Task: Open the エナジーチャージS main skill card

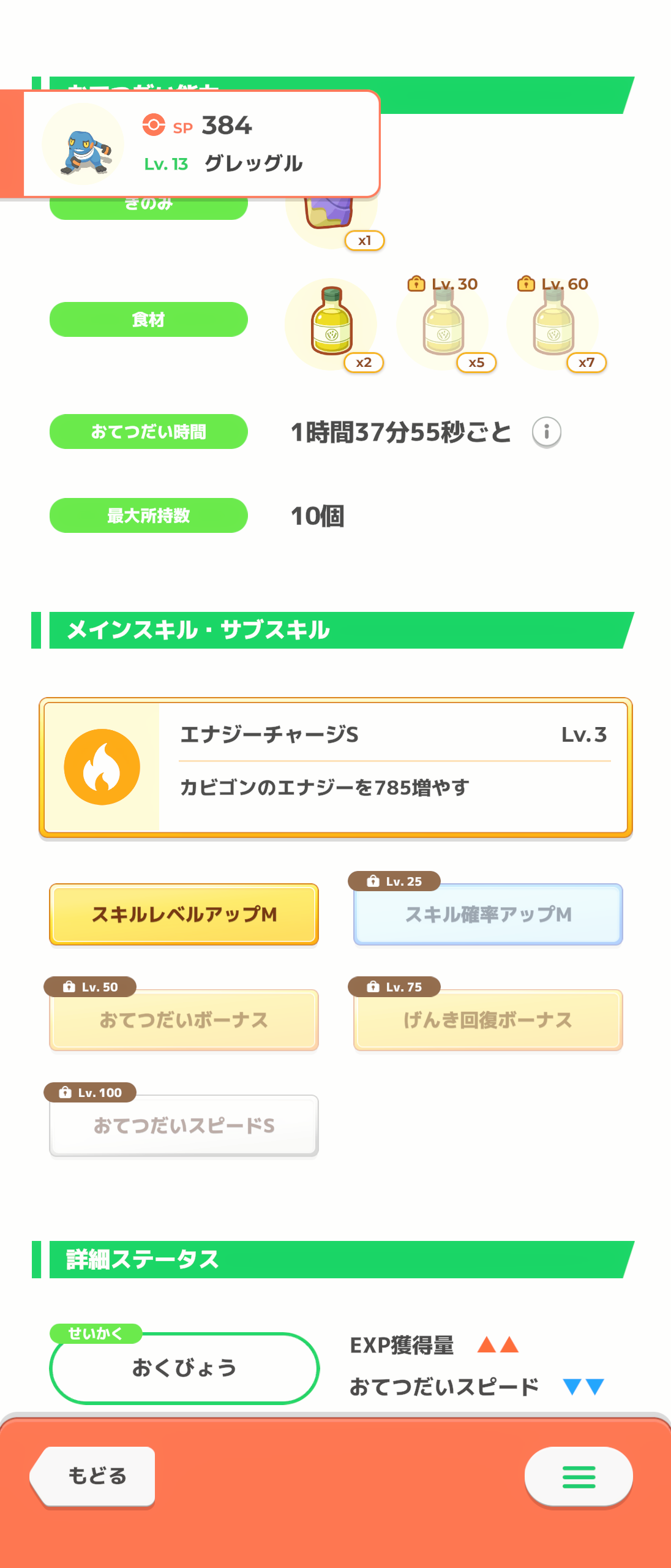Action: [x=335, y=767]
